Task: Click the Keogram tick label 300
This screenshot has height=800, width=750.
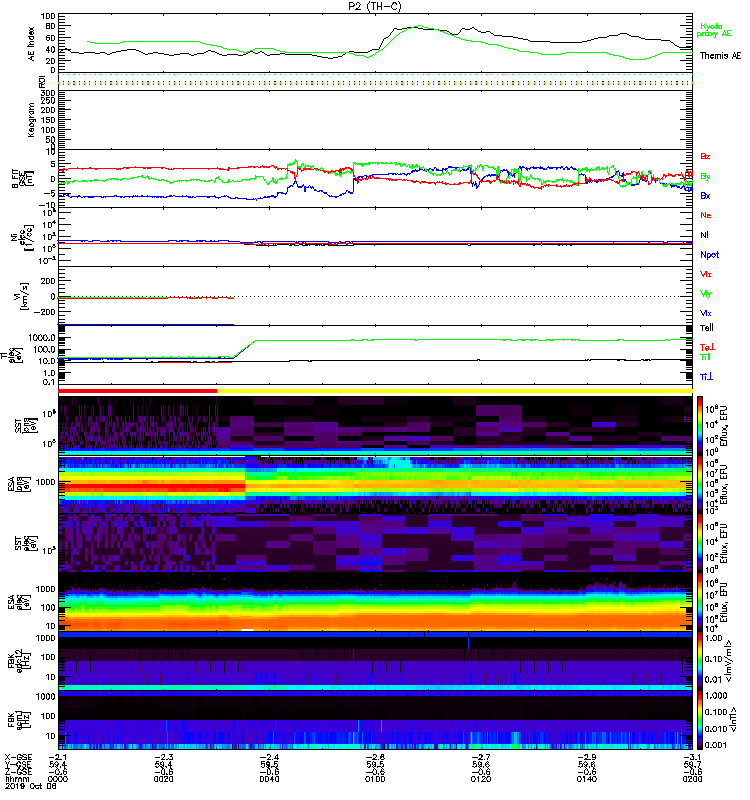Action: (x=48, y=93)
